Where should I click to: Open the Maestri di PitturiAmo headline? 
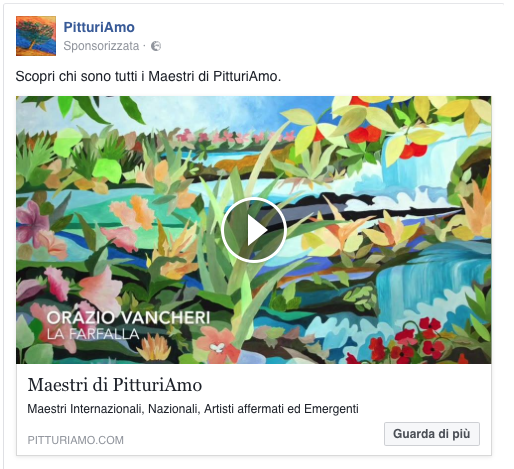coord(115,385)
